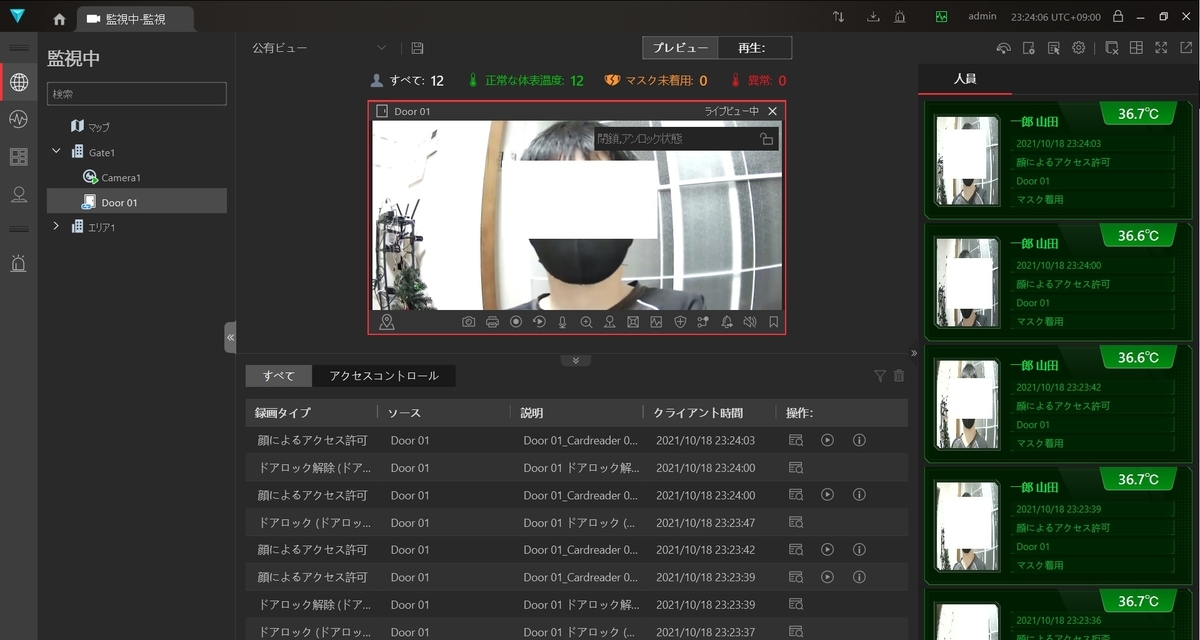Enable digital zoom on the live view
The width and height of the screenshot is (1200, 640).
584,322
